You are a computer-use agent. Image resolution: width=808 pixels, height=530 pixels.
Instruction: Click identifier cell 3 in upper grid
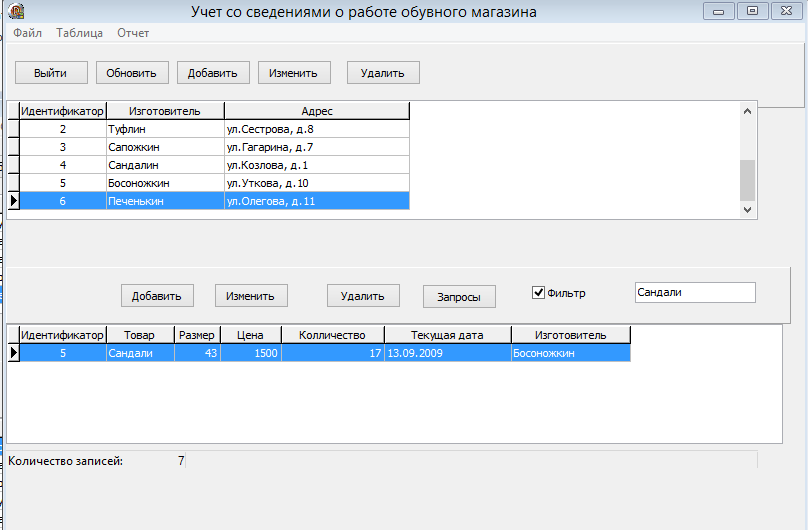[62, 147]
